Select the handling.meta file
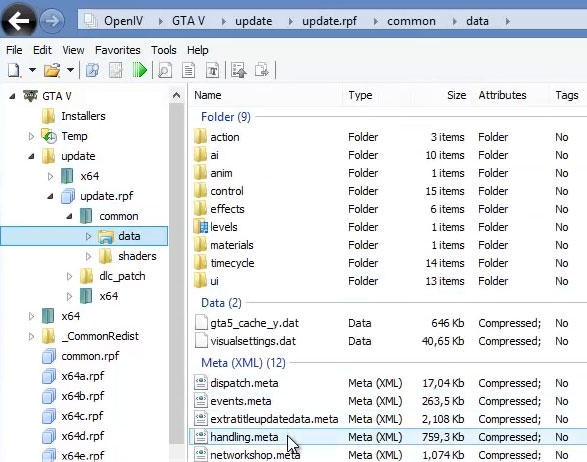Image resolution: width=587 pixels, height=462 pixels. (x=244, y=437)
